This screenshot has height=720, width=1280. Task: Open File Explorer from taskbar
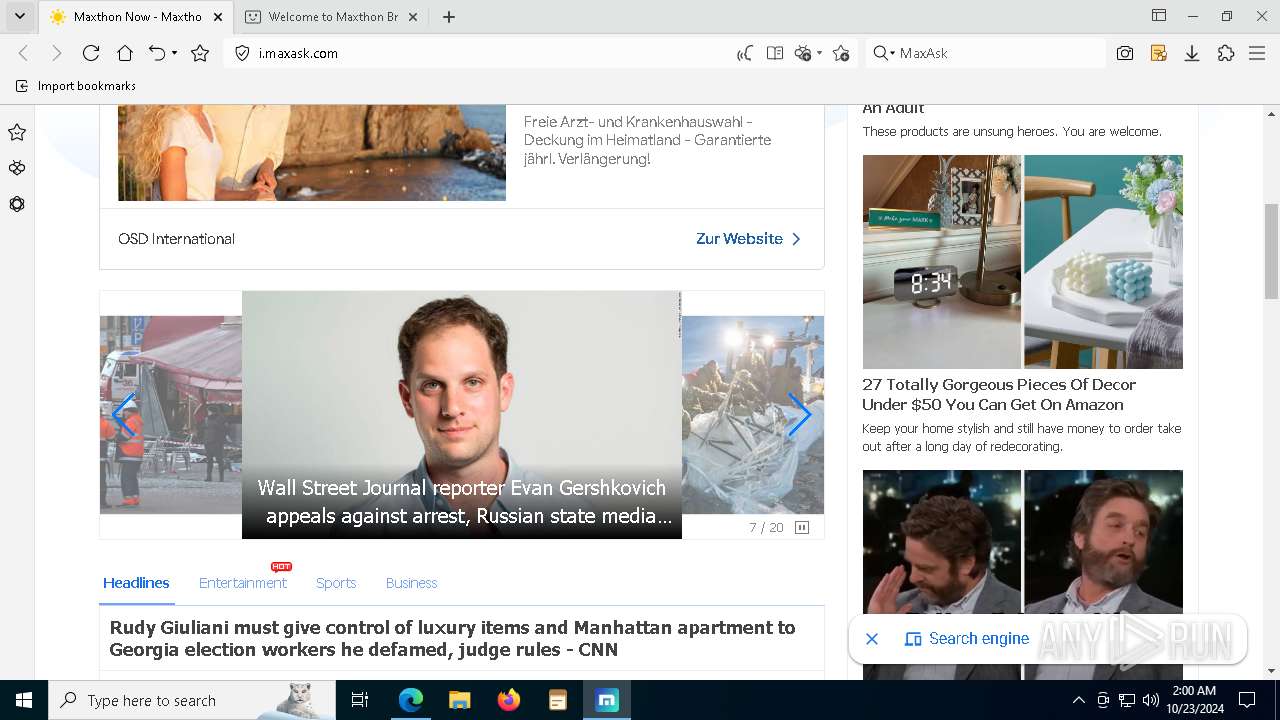click(x=460, y=700)
